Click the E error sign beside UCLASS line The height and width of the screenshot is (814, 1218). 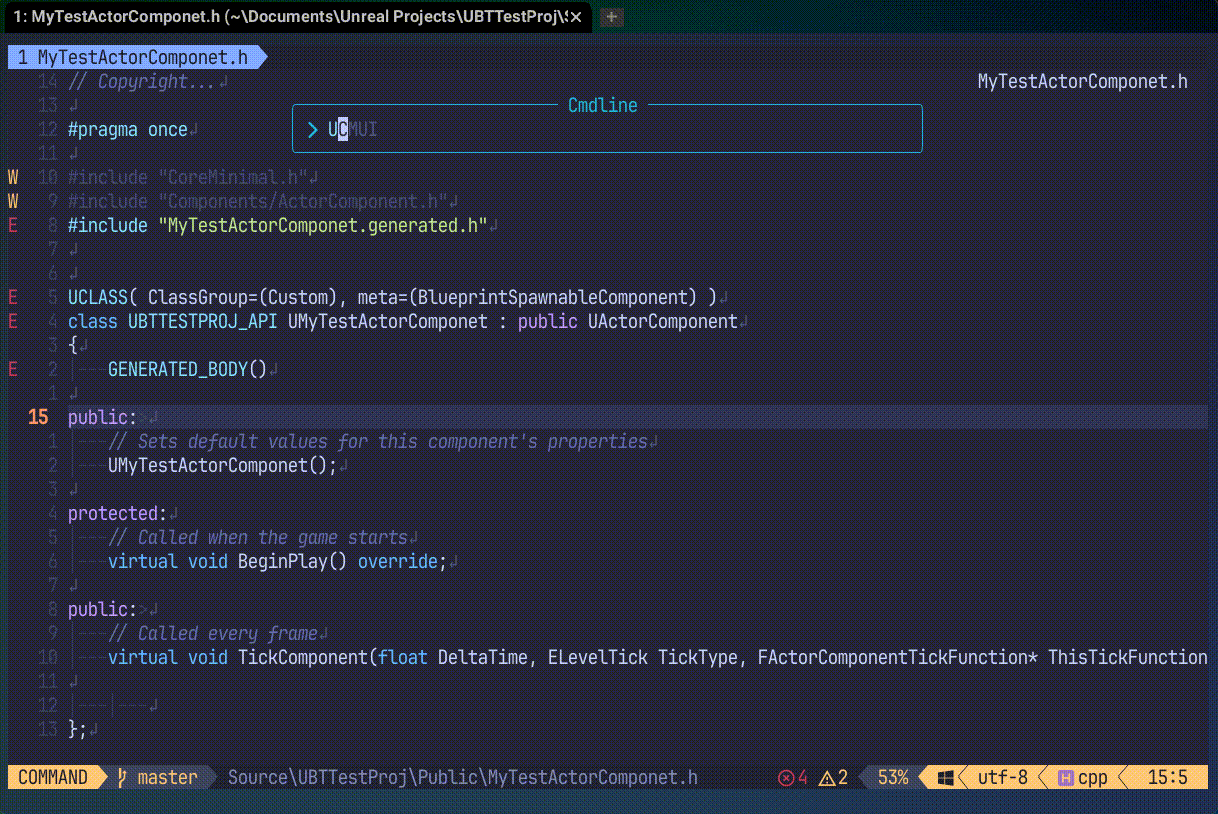[x=13, y=297]
